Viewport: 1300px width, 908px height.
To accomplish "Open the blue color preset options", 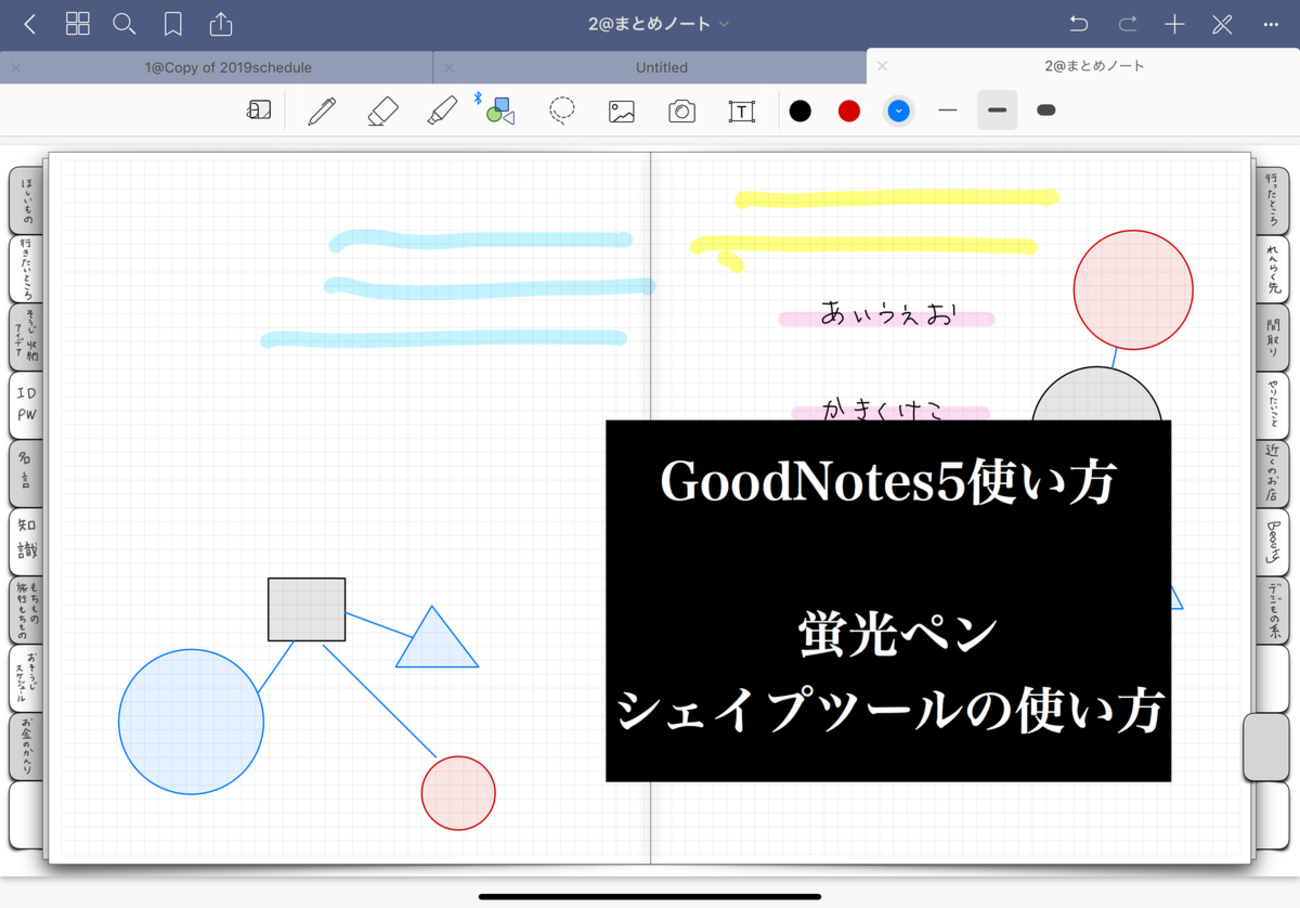I will [898, 110].
